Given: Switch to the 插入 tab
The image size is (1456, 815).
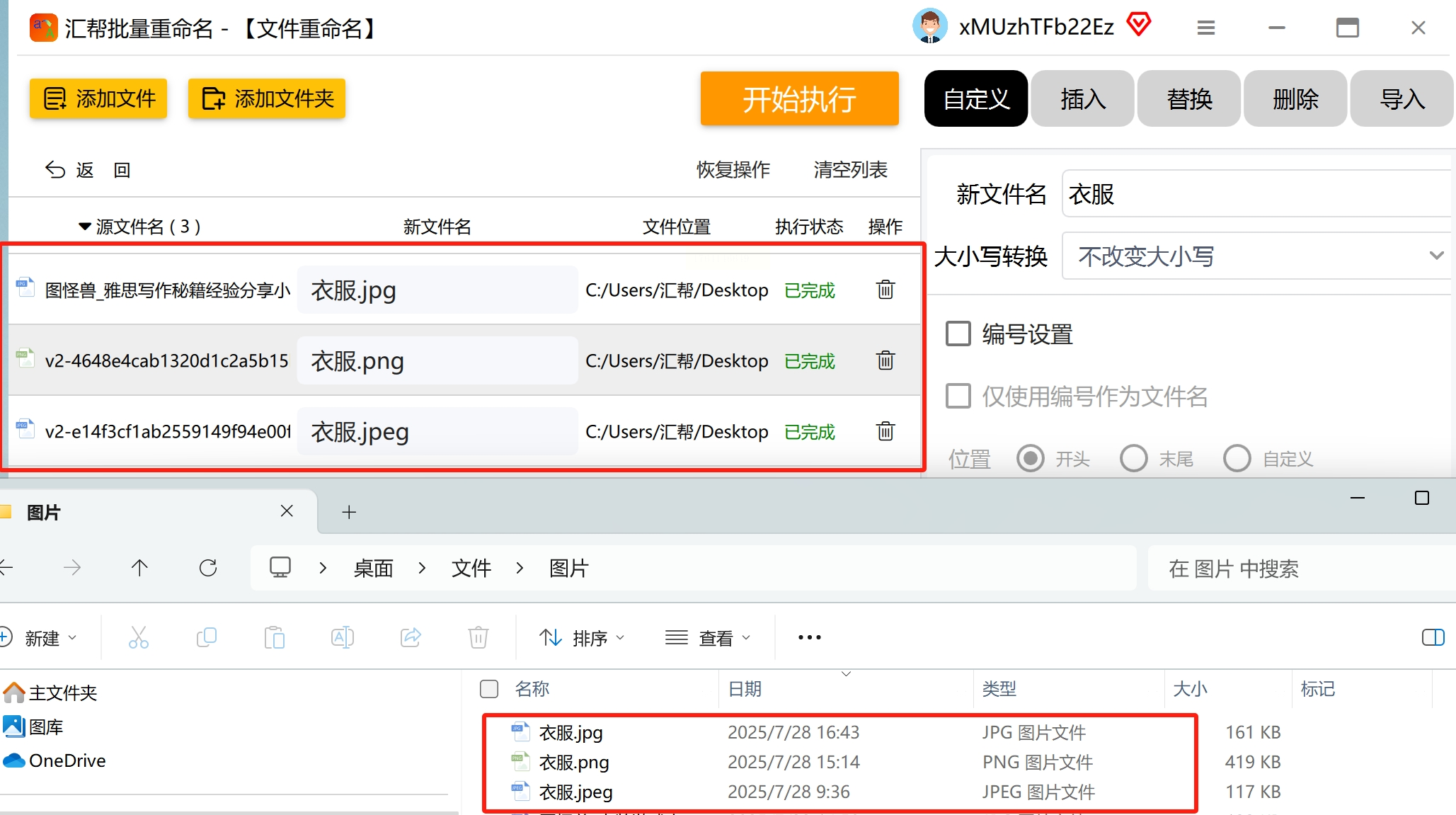Looking at the screenshot, I should [1083, 99].
